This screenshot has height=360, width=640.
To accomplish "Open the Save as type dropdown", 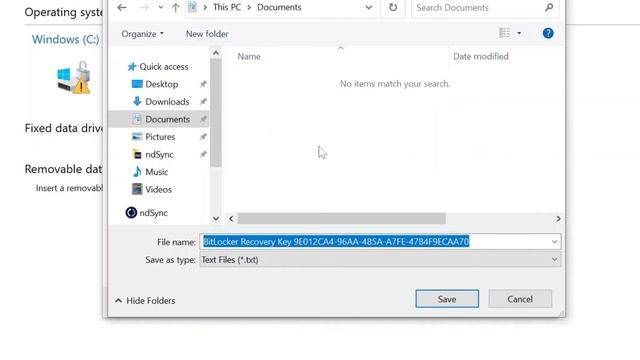I will (380, 260).
